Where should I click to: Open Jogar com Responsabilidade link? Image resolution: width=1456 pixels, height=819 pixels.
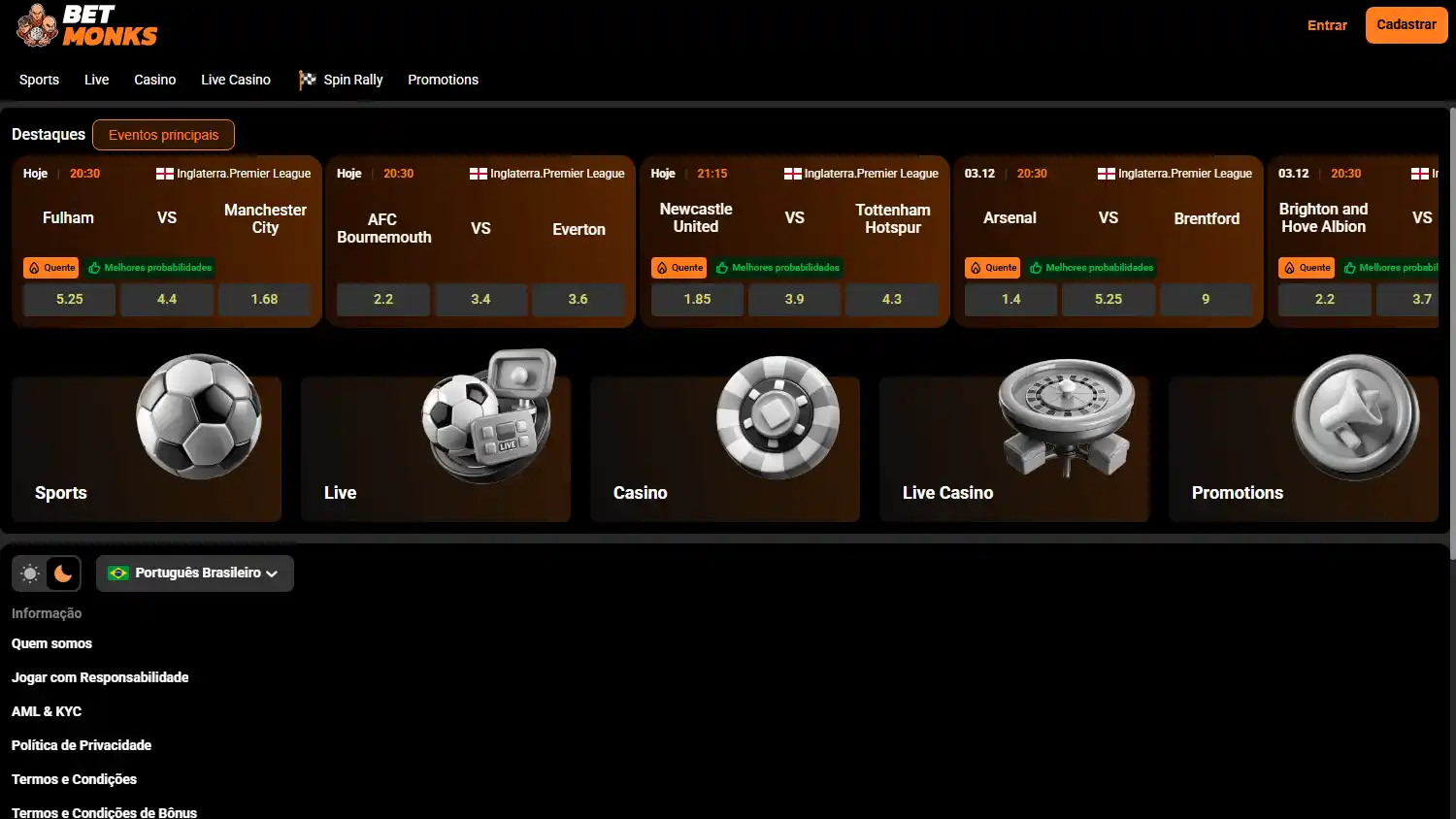[x=100, y=677]
